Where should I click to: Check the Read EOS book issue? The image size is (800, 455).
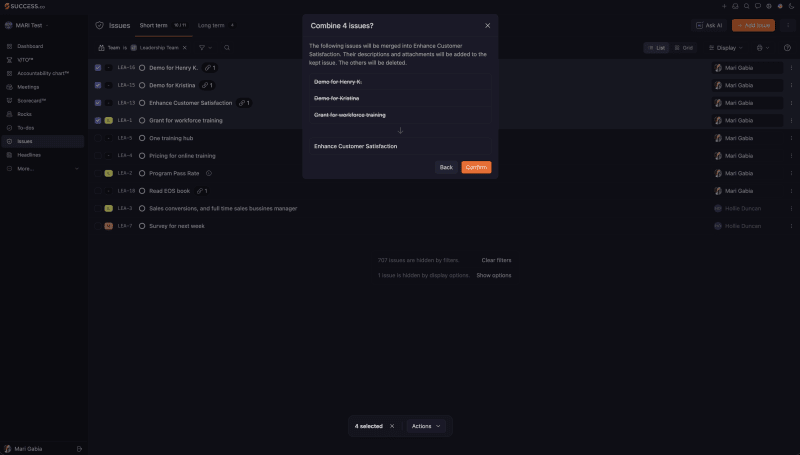point(98,191)
